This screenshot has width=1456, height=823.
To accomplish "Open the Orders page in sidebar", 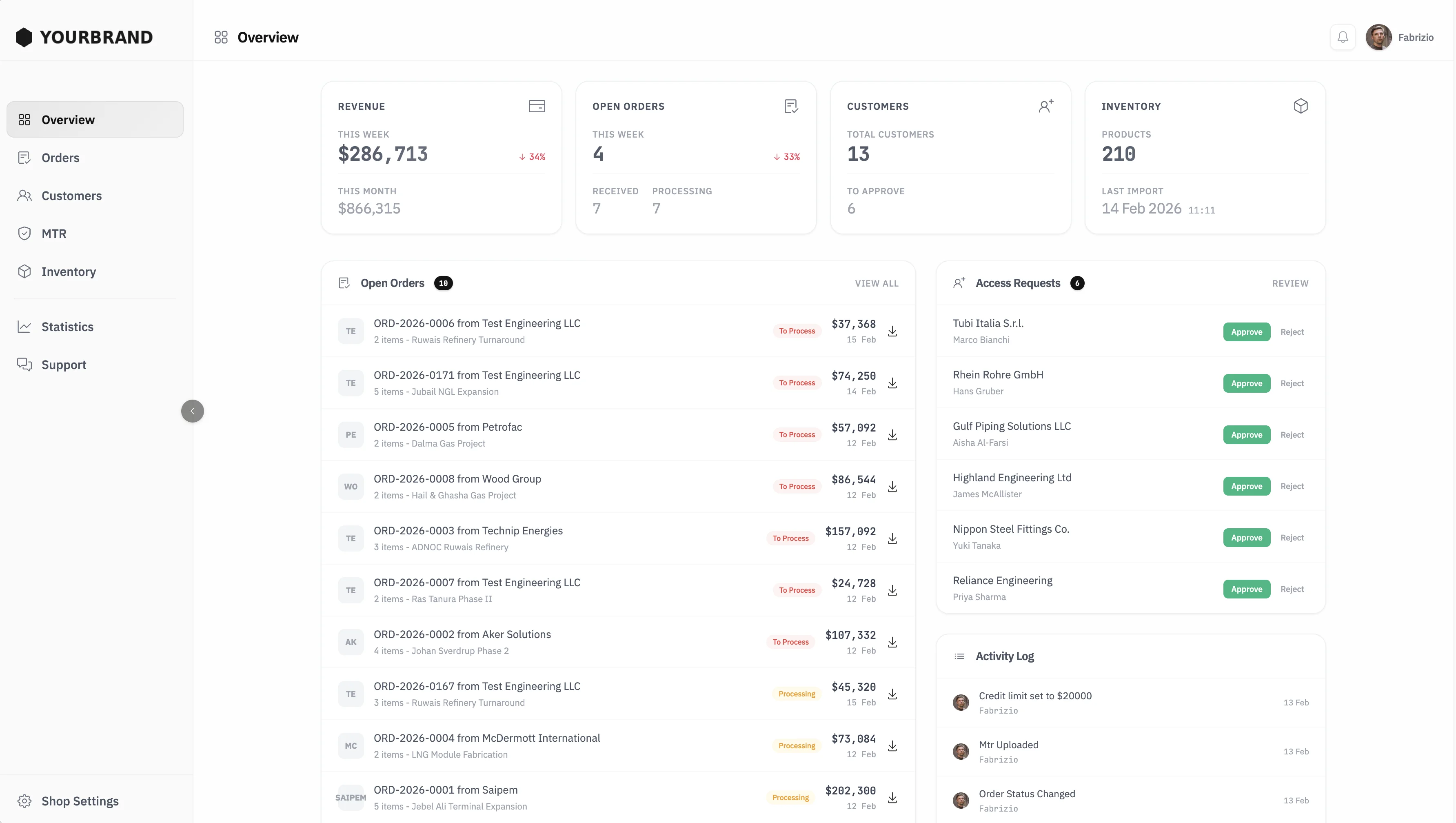I will coord(60,158).
